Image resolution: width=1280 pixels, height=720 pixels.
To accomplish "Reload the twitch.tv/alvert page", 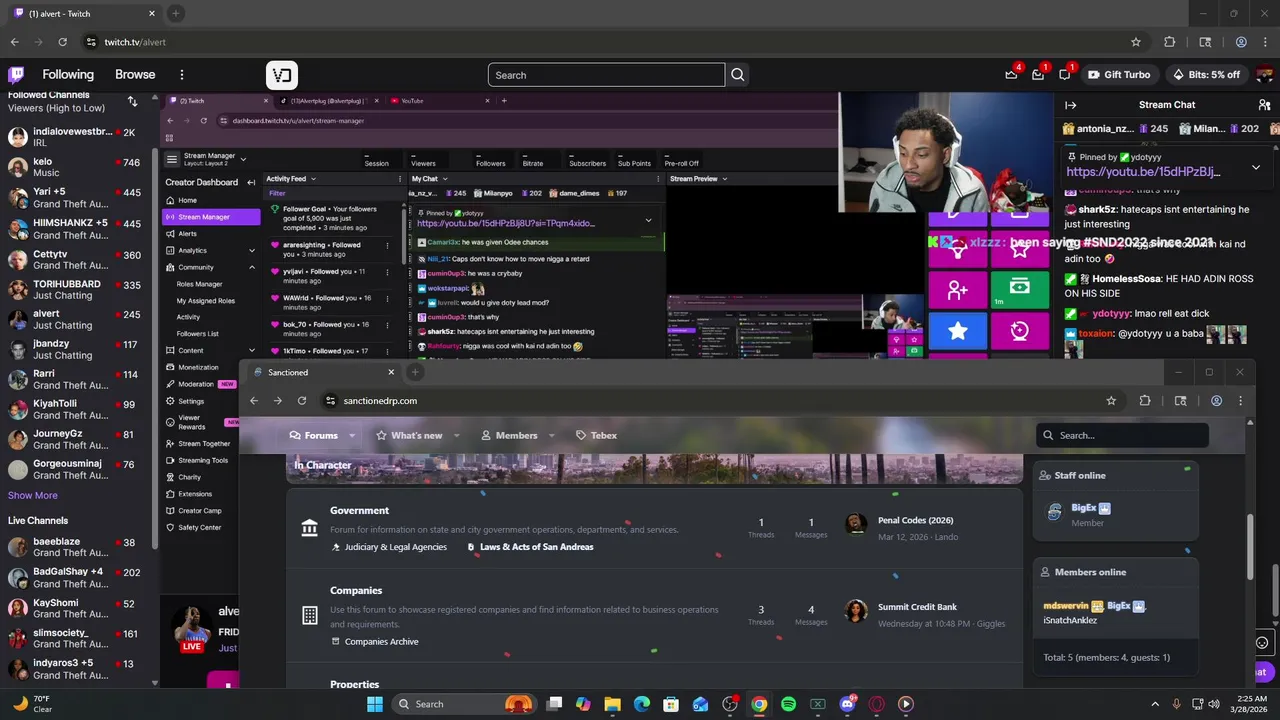I will (x=62, y=42).
